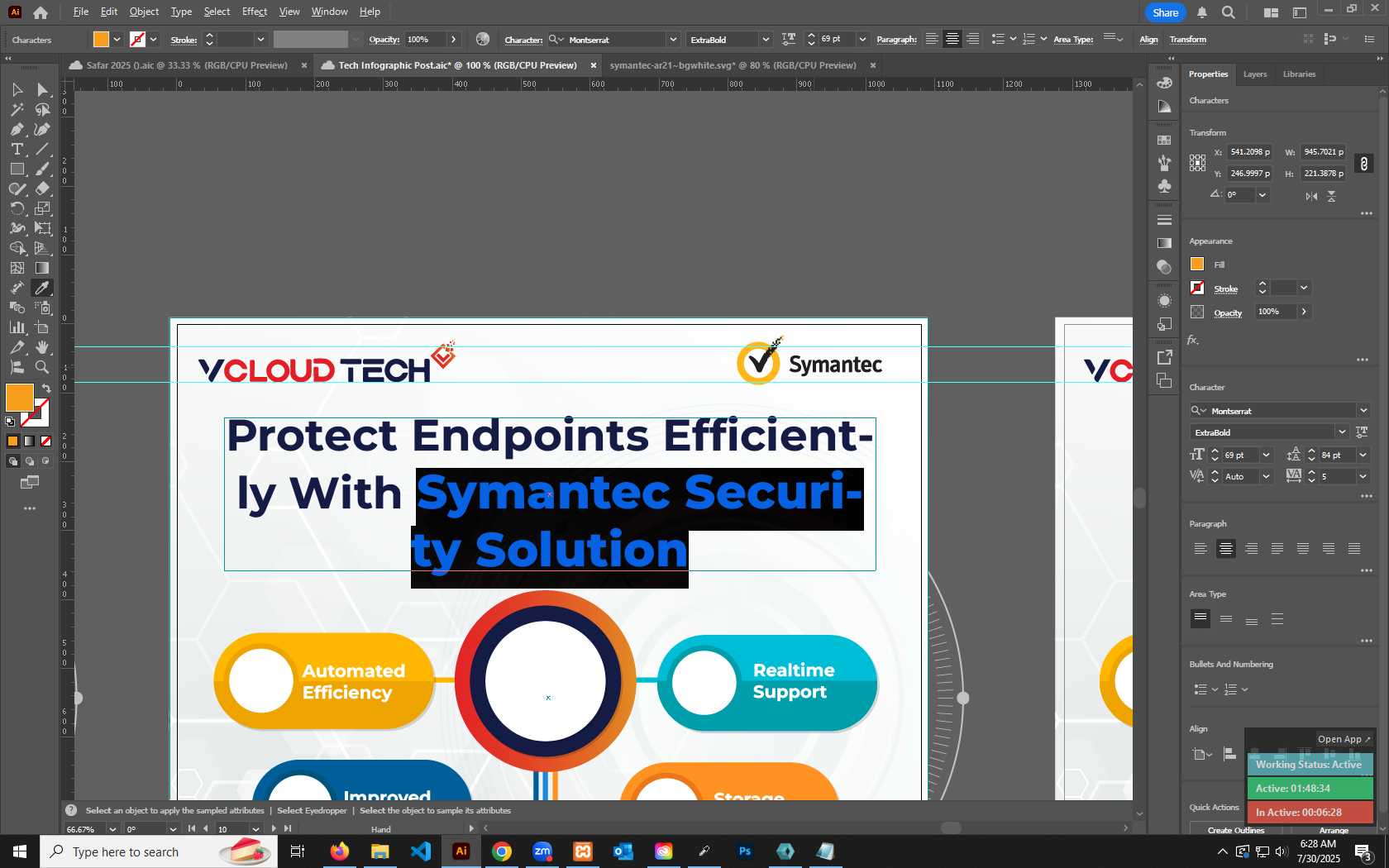Click the fx effects button
The height and width of the screenshot is (868, 1389).
click(x=1193, y=340)
